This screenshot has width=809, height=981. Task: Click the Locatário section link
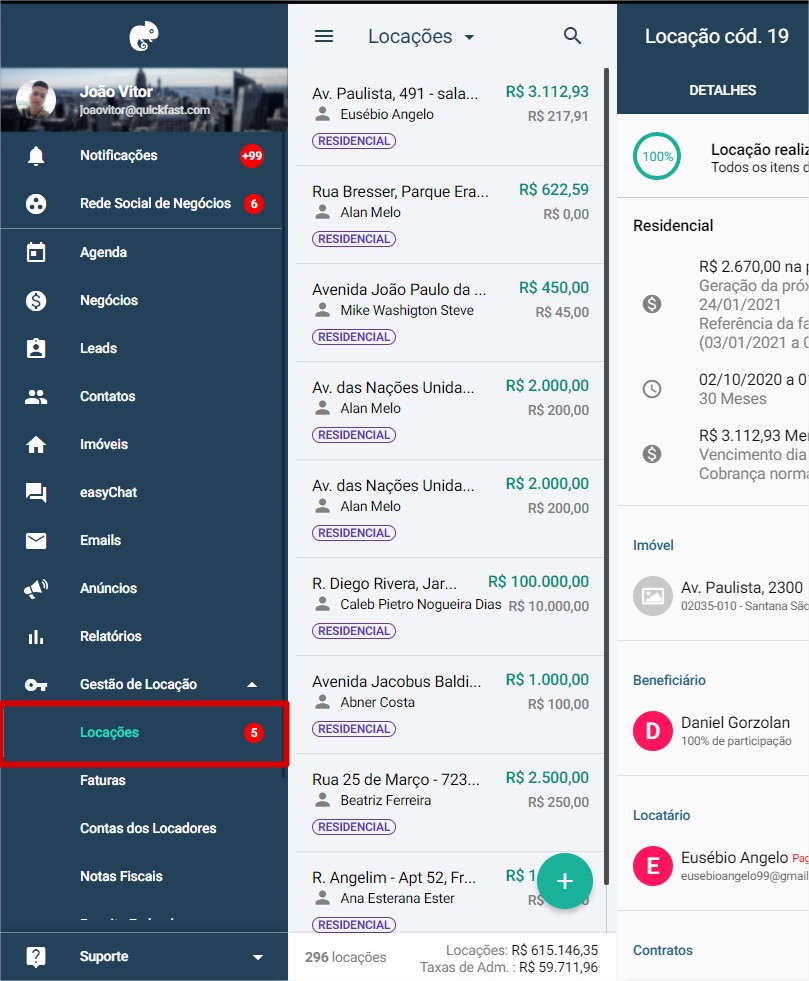(661, 815)
